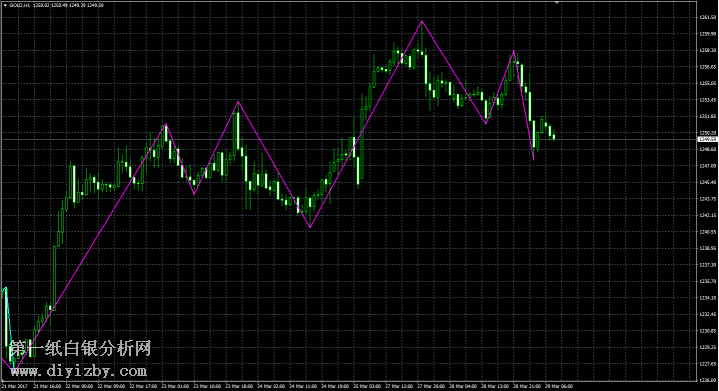Click the 1261.50 price scale label
This screenshot has height=391, width=719.
(708, 17)
